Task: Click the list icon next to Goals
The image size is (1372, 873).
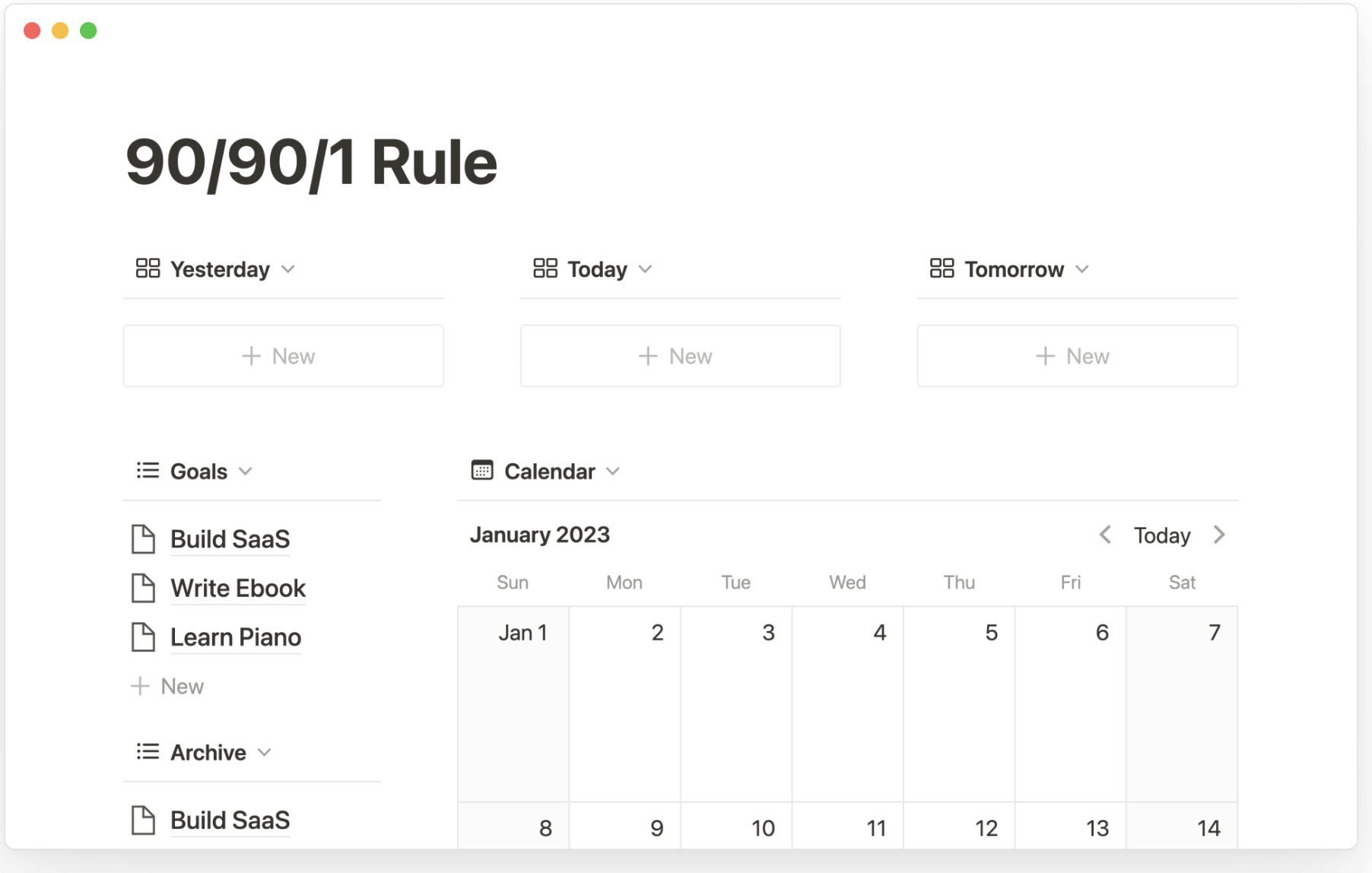Action: (146, 470)
